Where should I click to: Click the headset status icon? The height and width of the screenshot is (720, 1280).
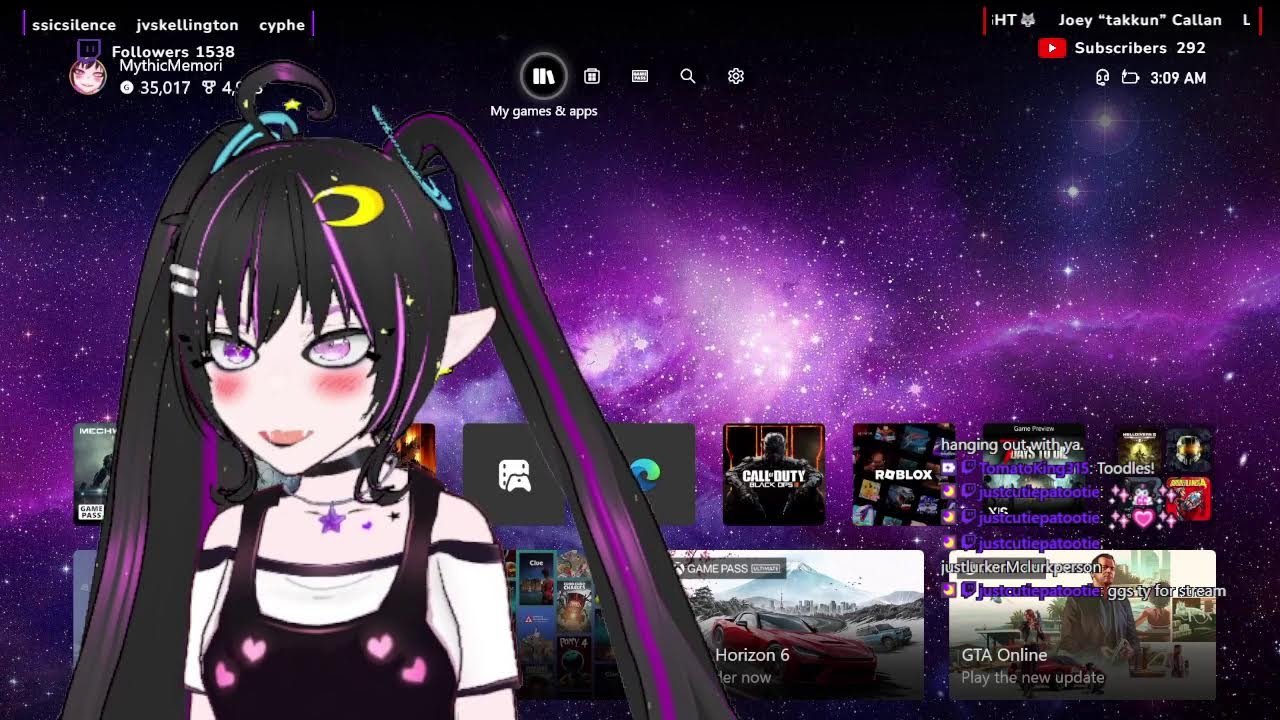point(1102,78)
